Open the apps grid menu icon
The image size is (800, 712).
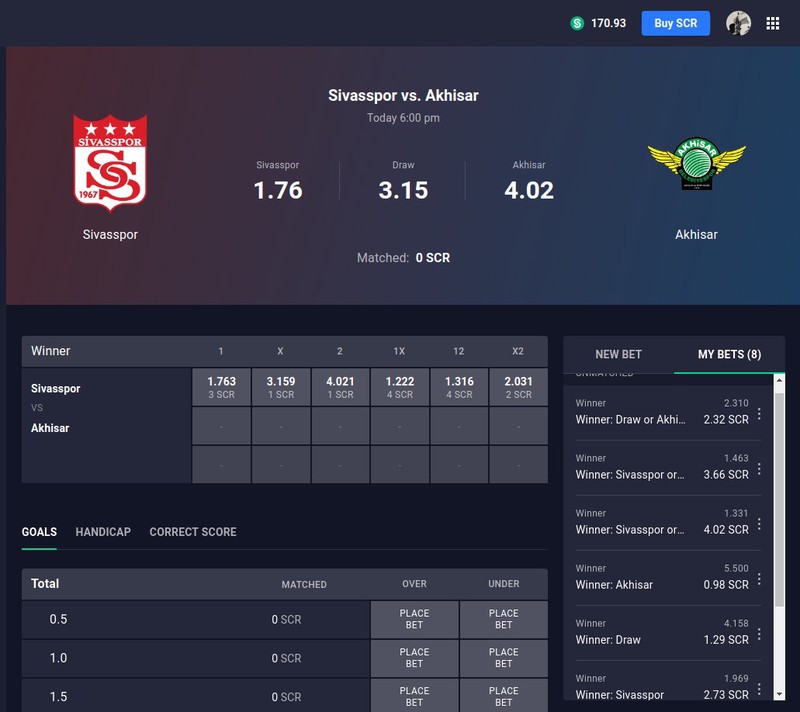[772, 23]
